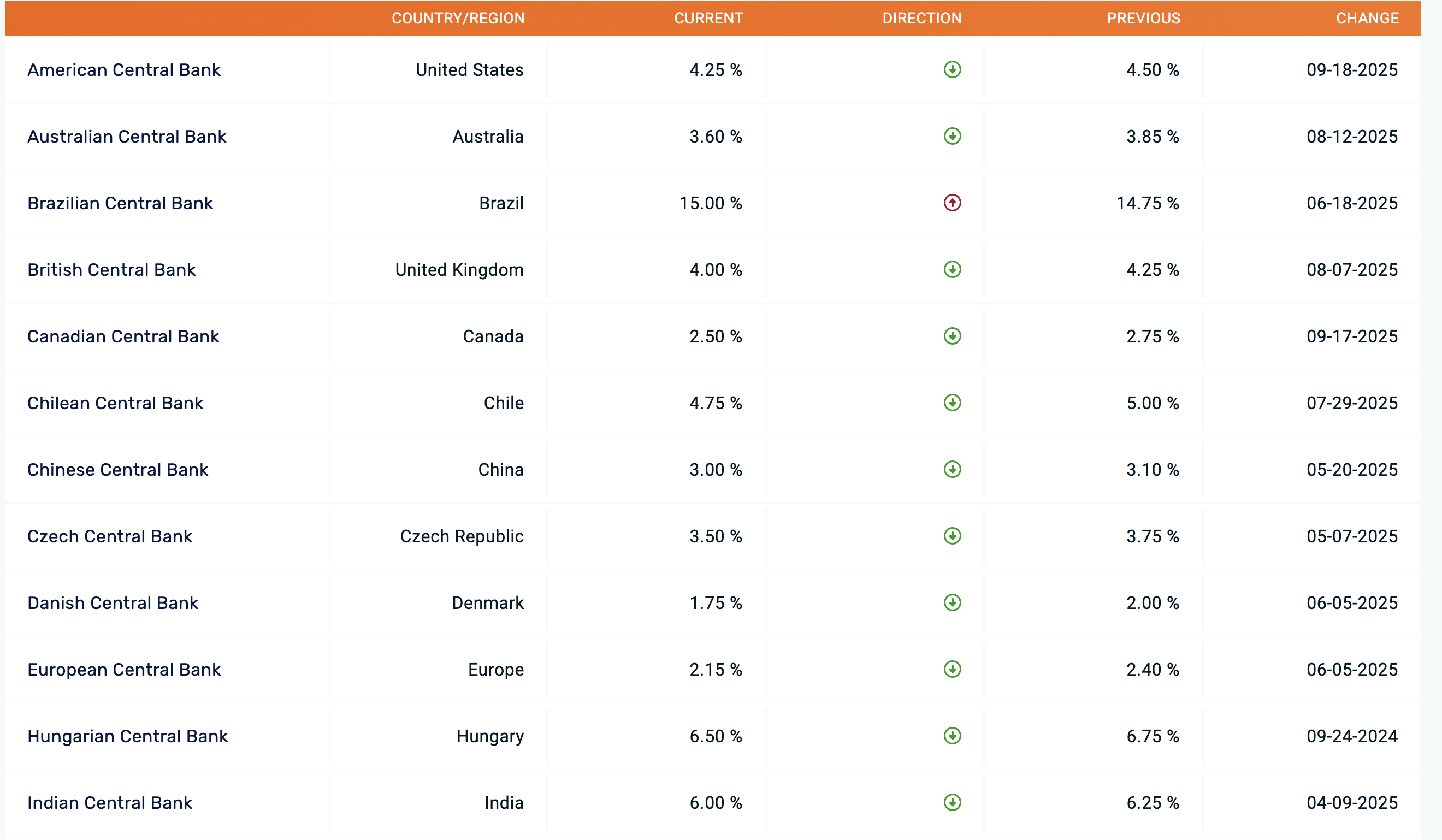Image resolution: width=1442 pixels, height=840 pixels.
Task: Click the CURRENT column header
Action: pos(708,19)
